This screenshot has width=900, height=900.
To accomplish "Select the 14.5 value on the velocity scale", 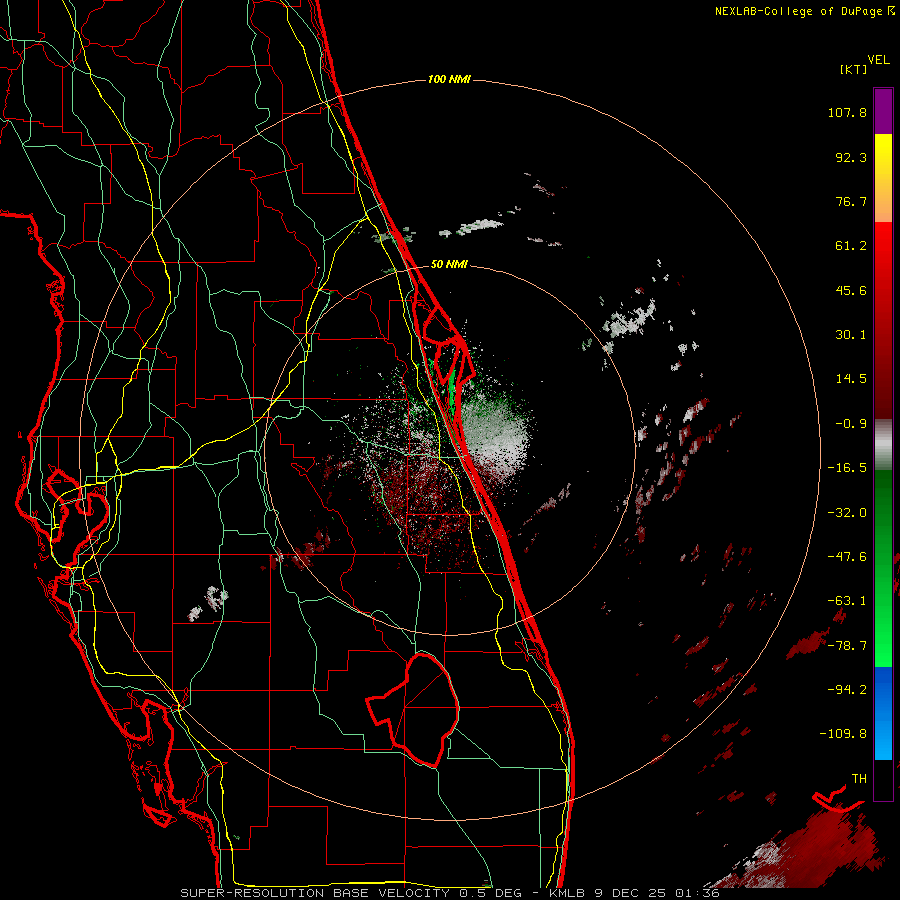I will (x=851, y=379).
